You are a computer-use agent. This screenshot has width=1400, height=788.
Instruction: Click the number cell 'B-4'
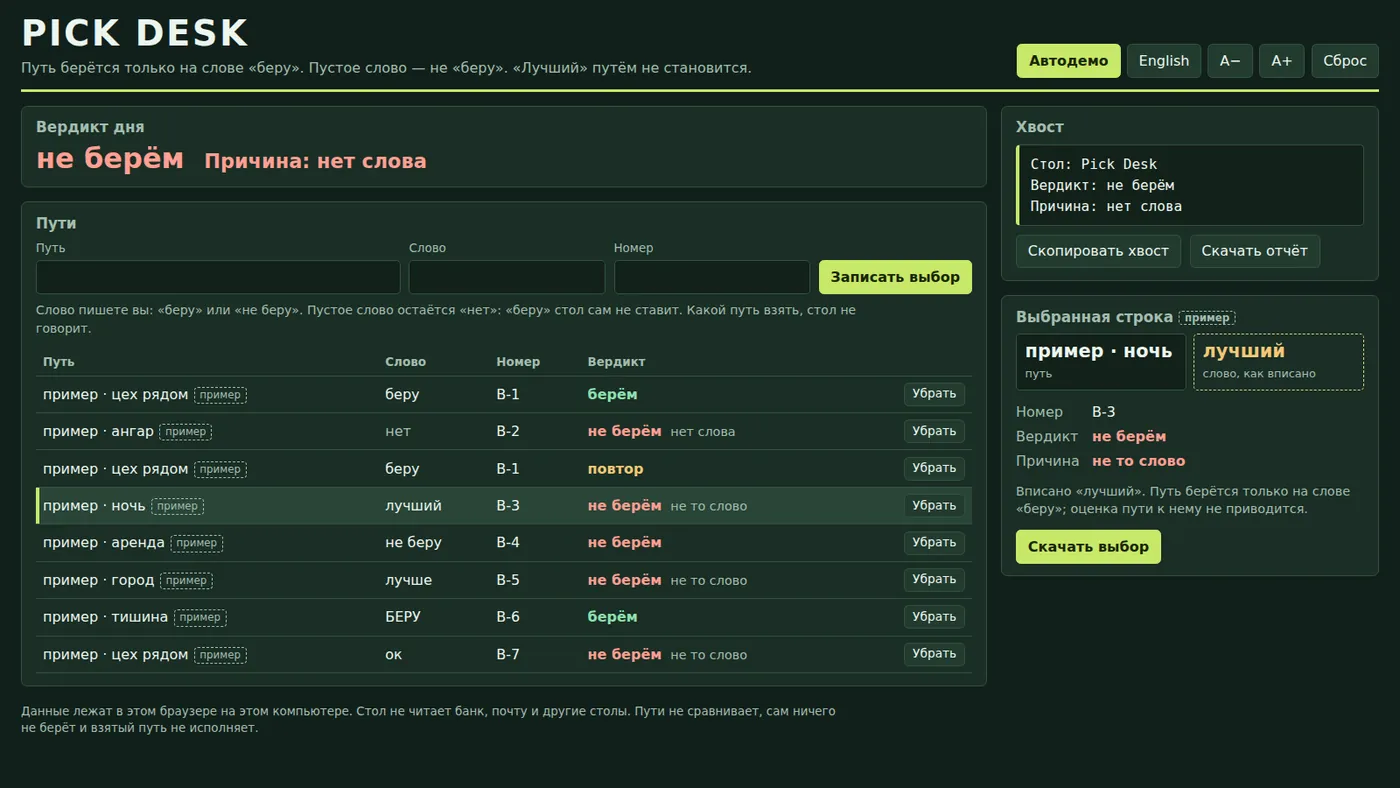click(508, 543)
